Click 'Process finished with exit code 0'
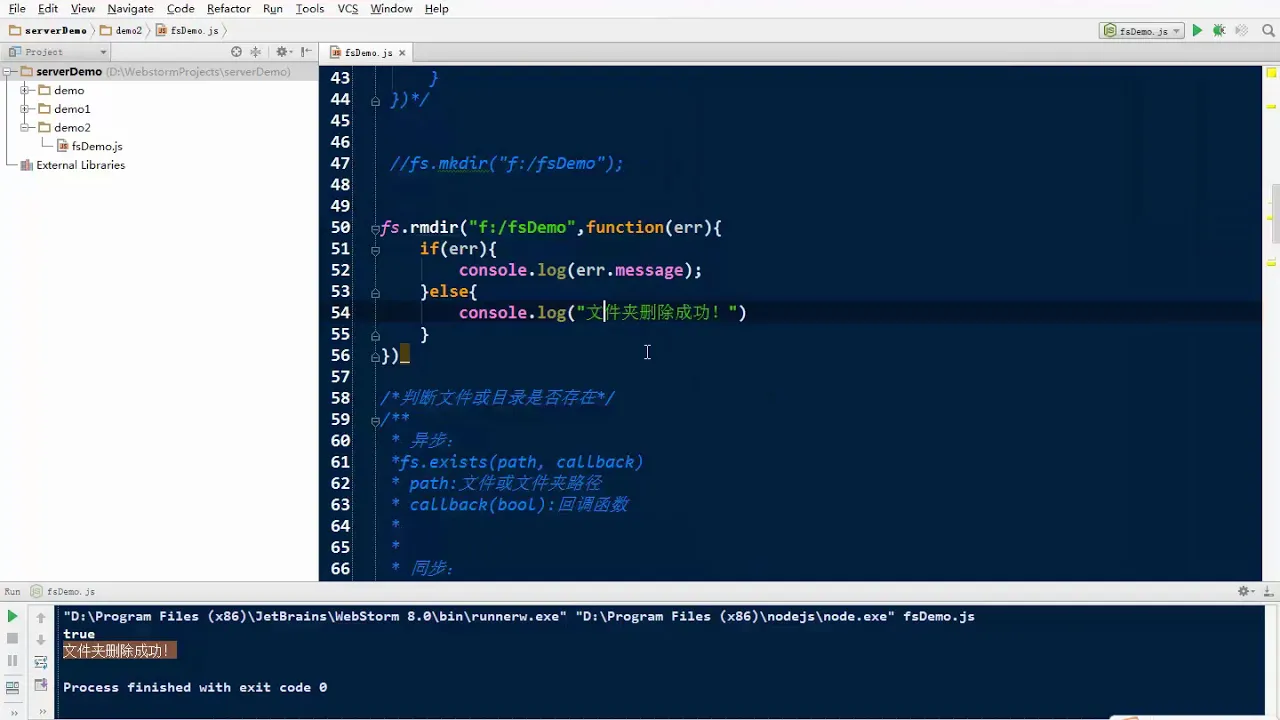The height and width of the screenshot is (720, 1280). [x=195, y=687]
